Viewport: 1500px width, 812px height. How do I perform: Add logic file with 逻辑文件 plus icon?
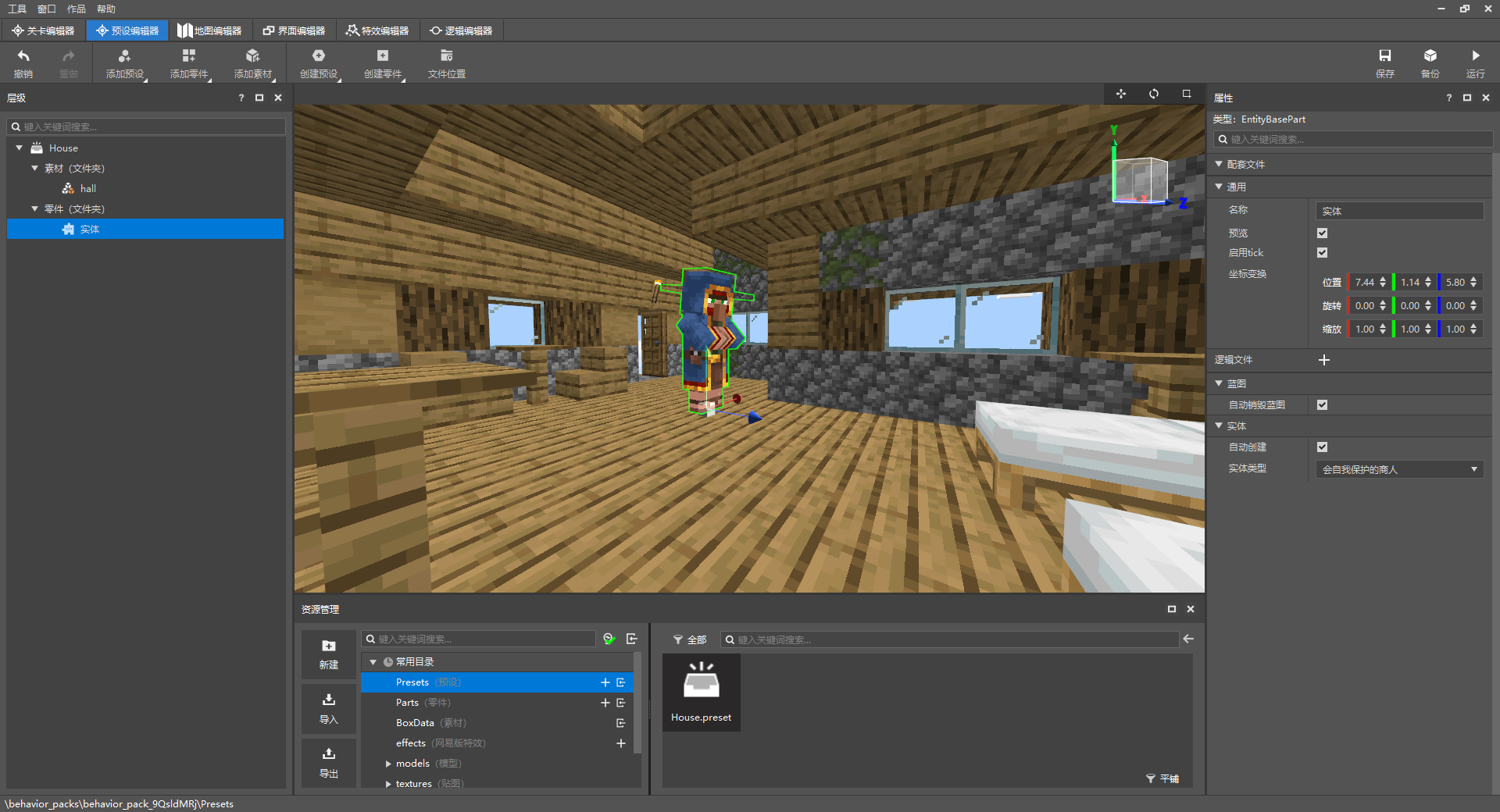[x=1324, y=360]
